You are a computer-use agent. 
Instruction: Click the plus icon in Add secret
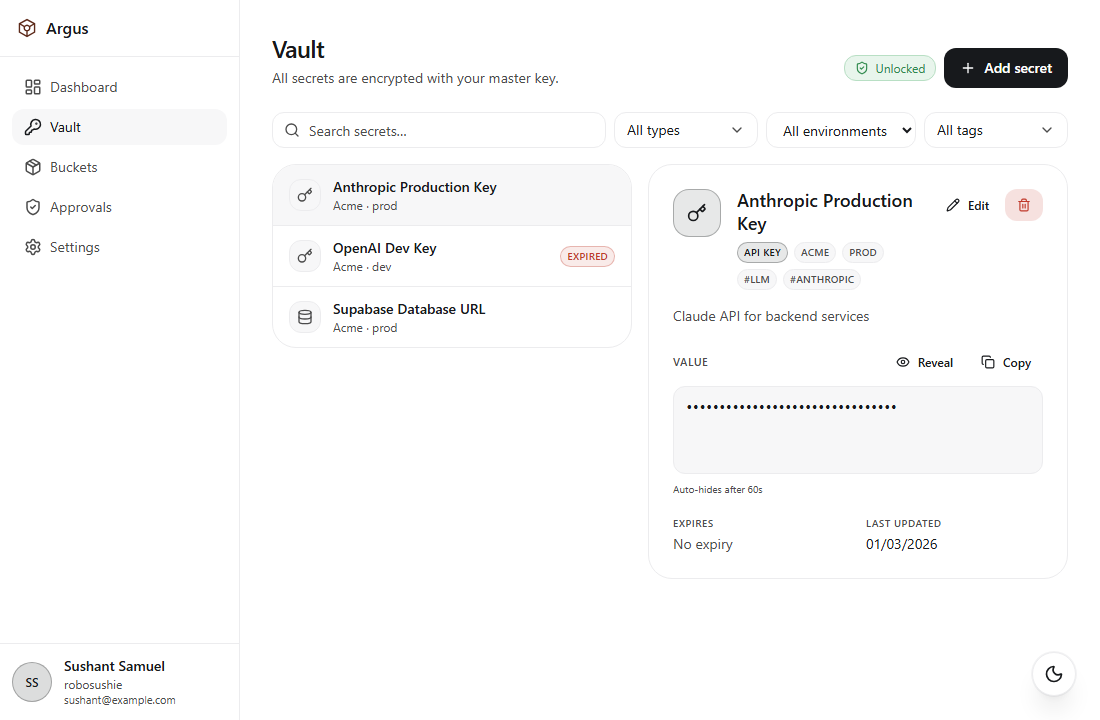pyautogui.click(x=967, y=68)
